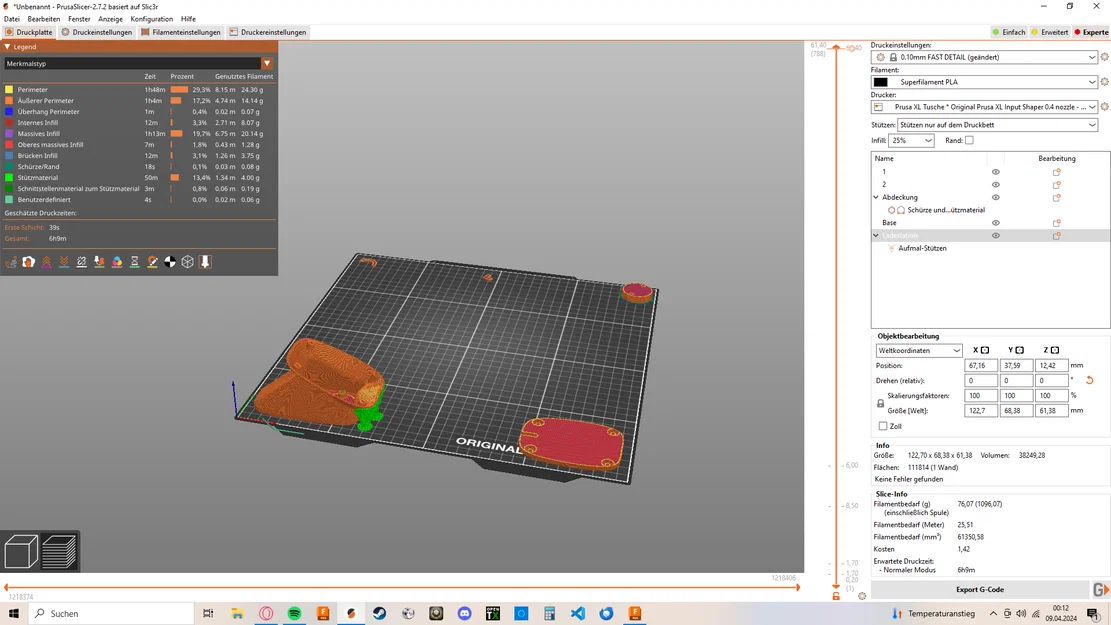Click the hourglass pause icon in legend
1111x625 pixels.
click(135, 262)
